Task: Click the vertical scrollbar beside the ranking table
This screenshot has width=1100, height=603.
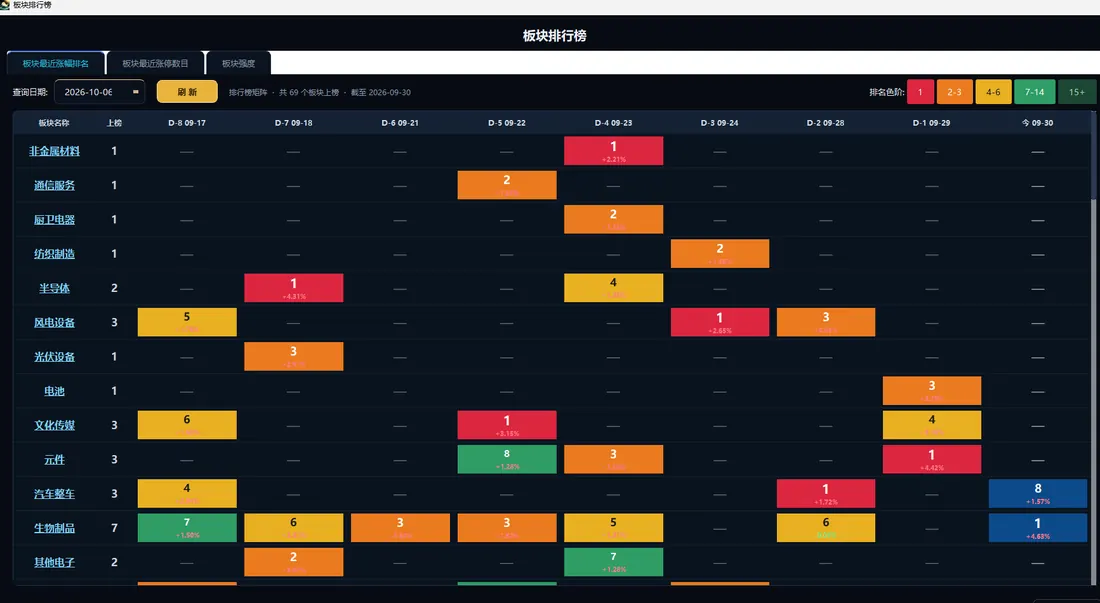Action: coord(1093,347)
